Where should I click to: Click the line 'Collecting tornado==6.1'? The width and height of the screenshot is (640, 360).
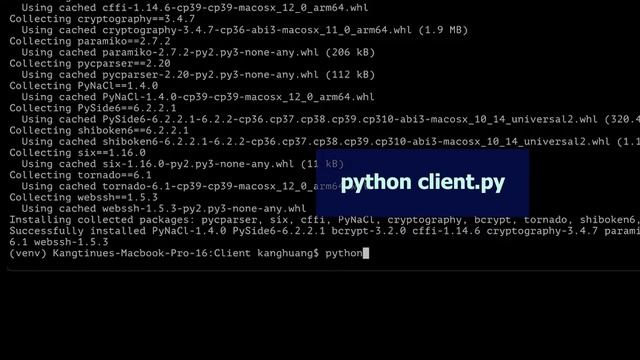point(80,175)
